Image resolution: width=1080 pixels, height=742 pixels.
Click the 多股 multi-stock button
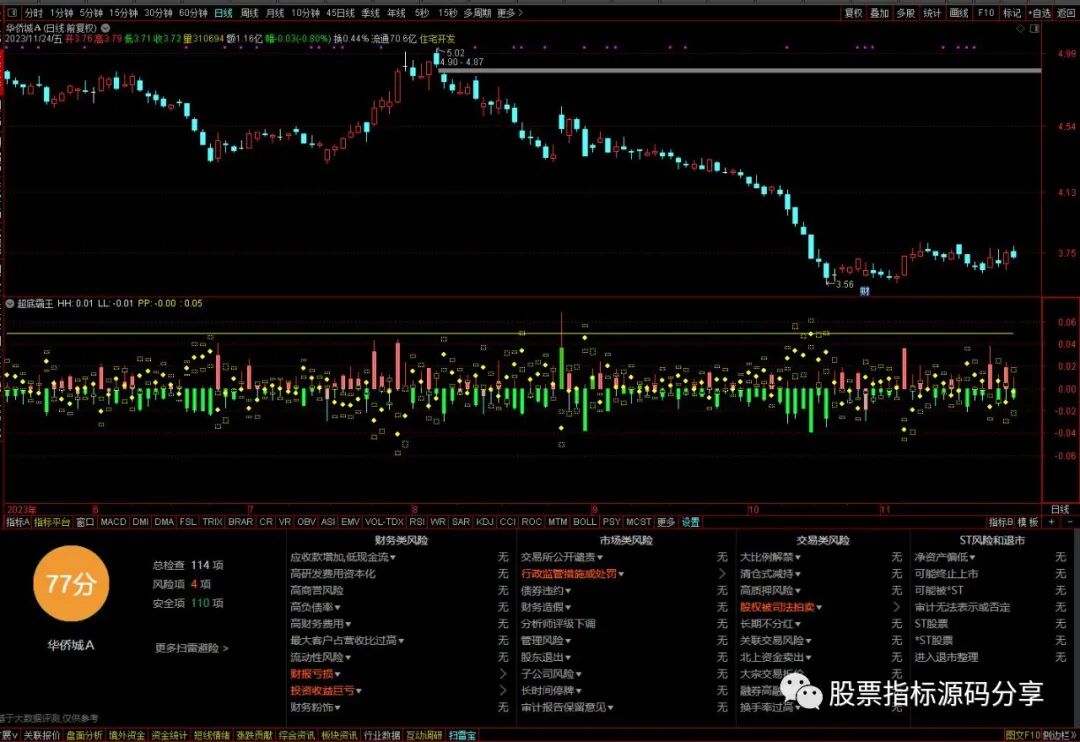tap(906, 13)
